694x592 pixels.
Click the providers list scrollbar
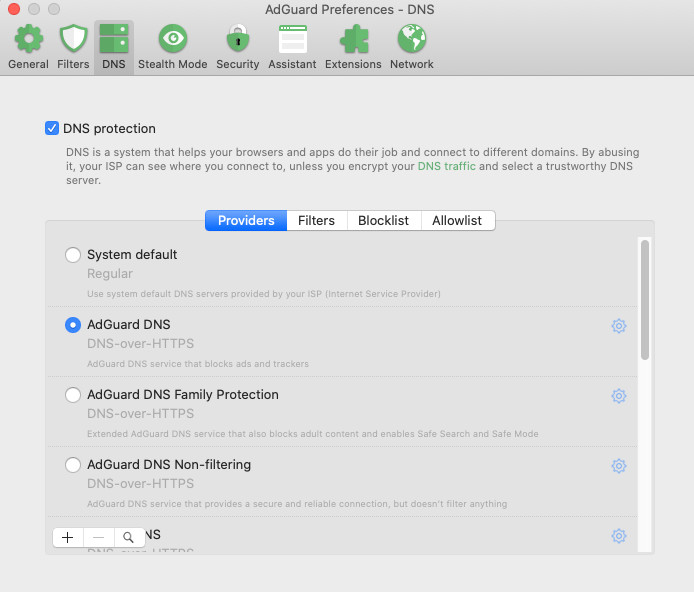pos(645,300)
